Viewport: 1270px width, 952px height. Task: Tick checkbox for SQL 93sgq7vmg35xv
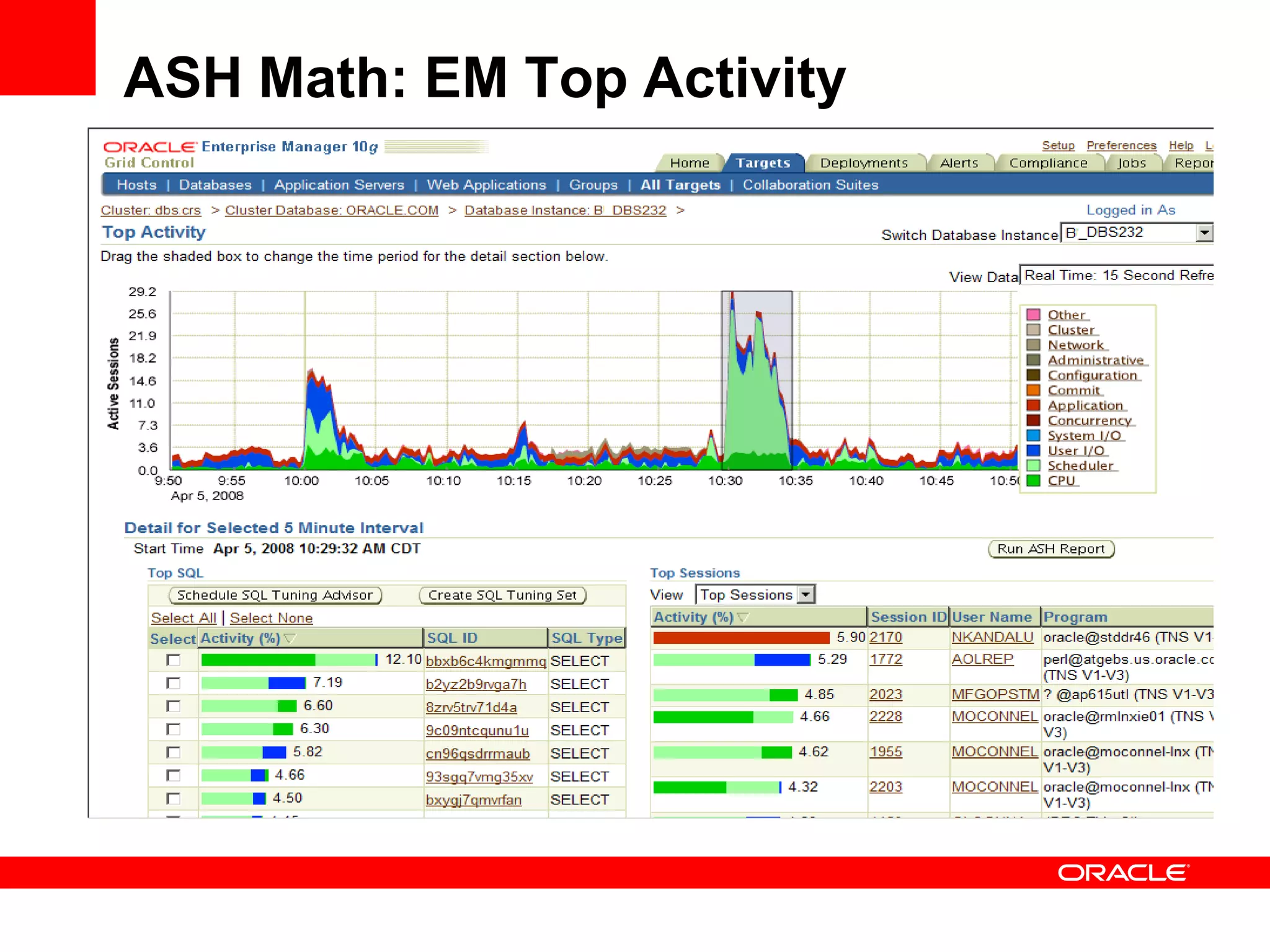point(174,775)
